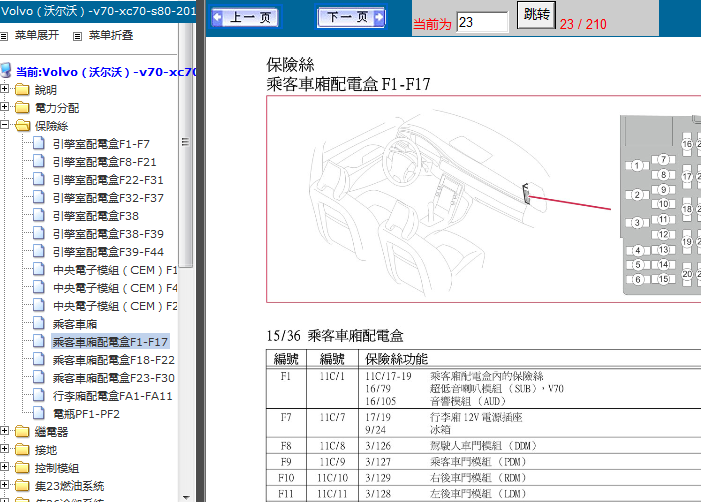
Task: Click the current page number input field
Action: click(x=482, y=22)
